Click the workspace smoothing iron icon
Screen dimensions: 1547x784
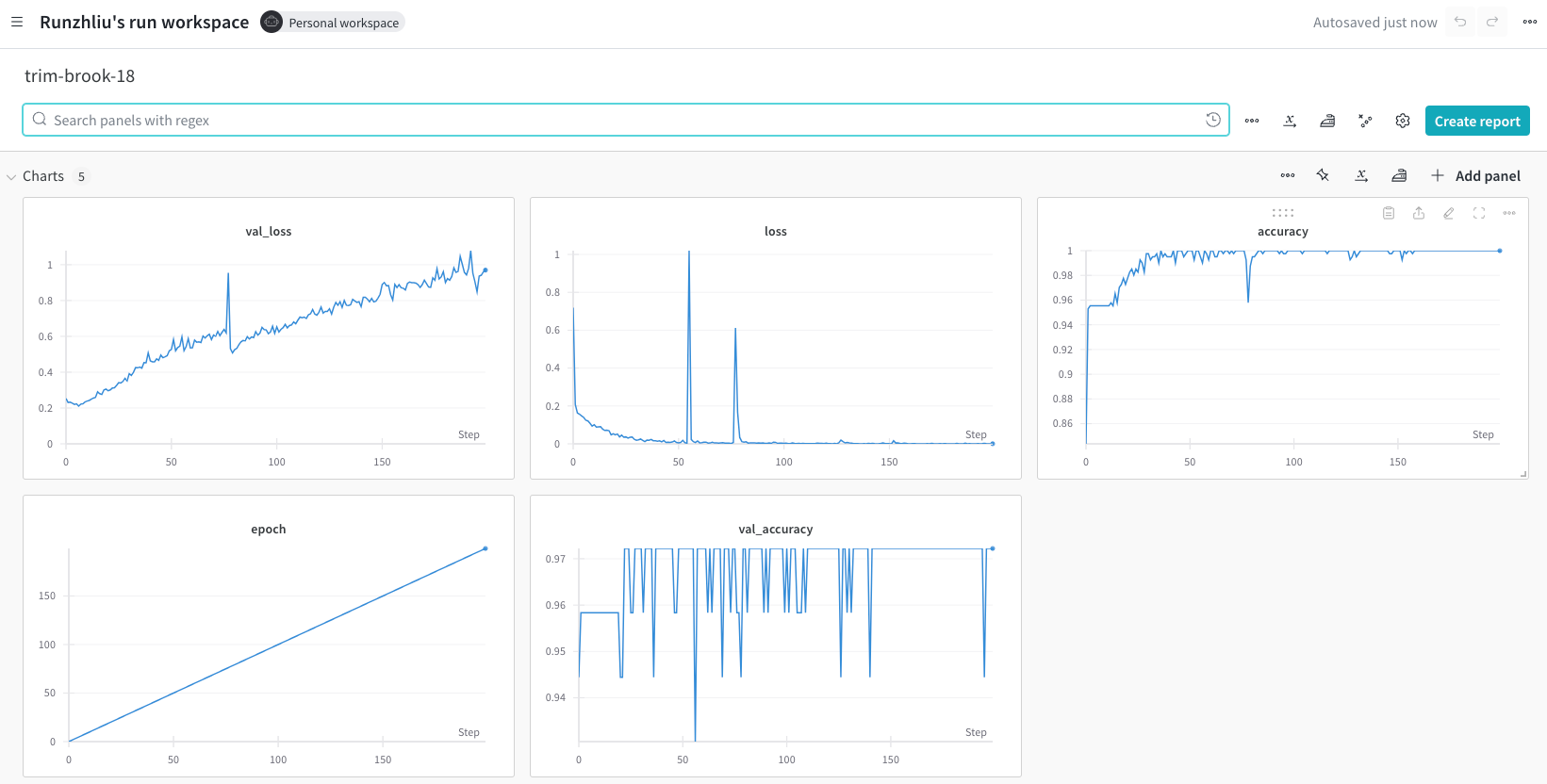point(1327,121)
